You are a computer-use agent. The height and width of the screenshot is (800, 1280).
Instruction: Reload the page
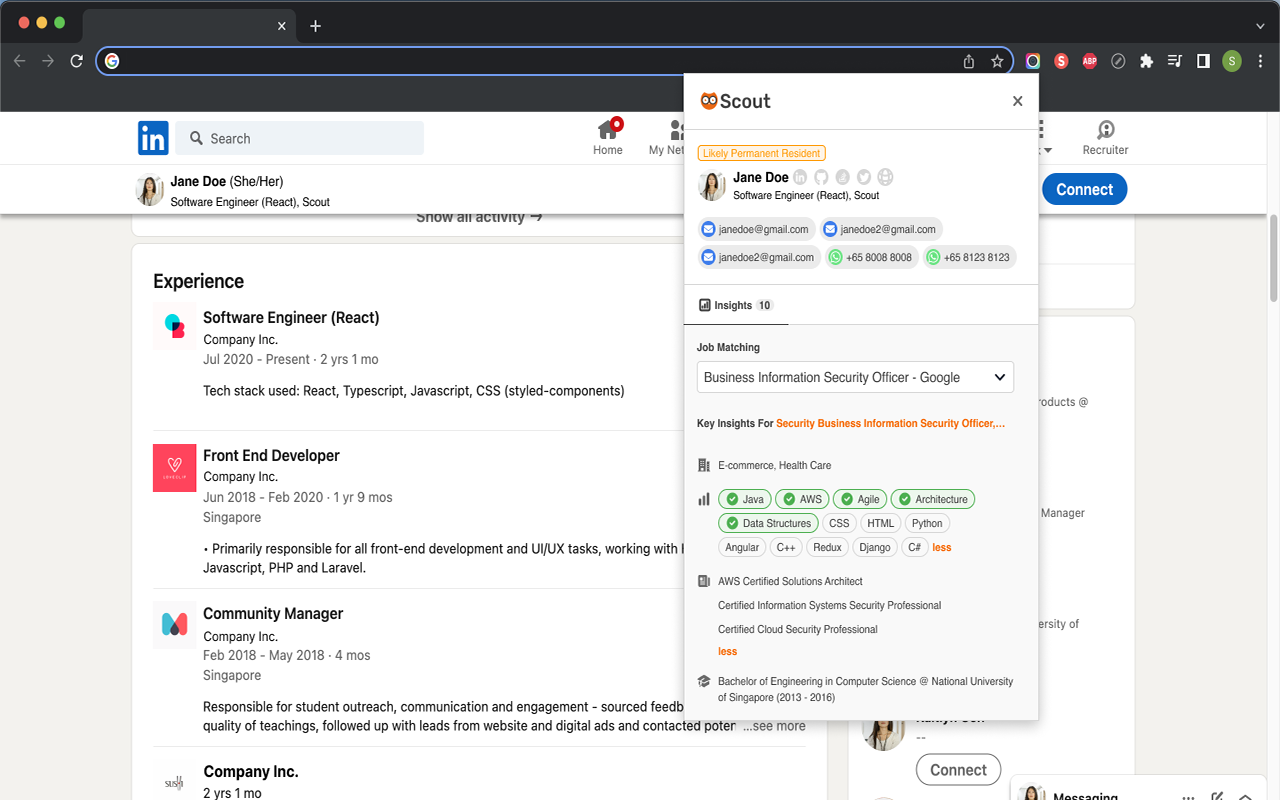point(76,61)
